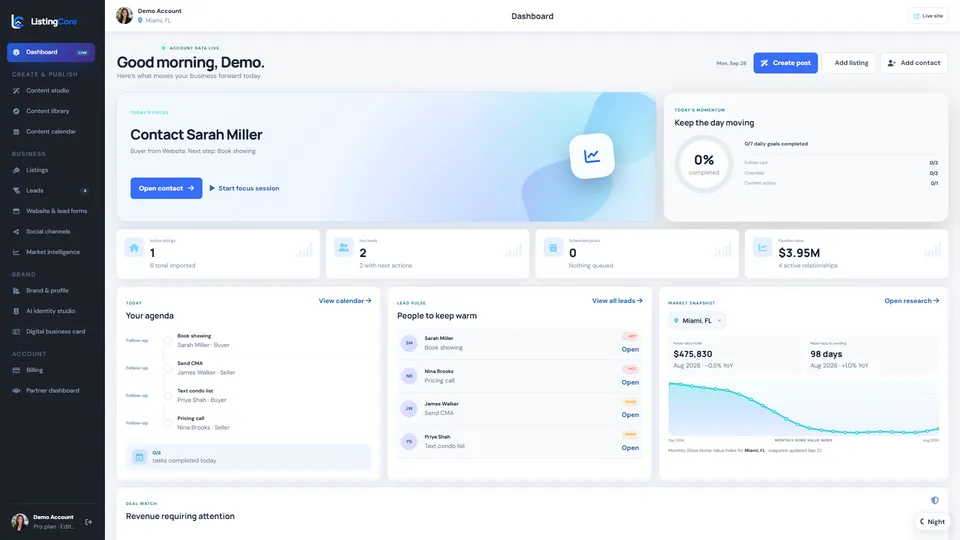Open Market intelligence page
960x540 pixels.
(53, 252)
